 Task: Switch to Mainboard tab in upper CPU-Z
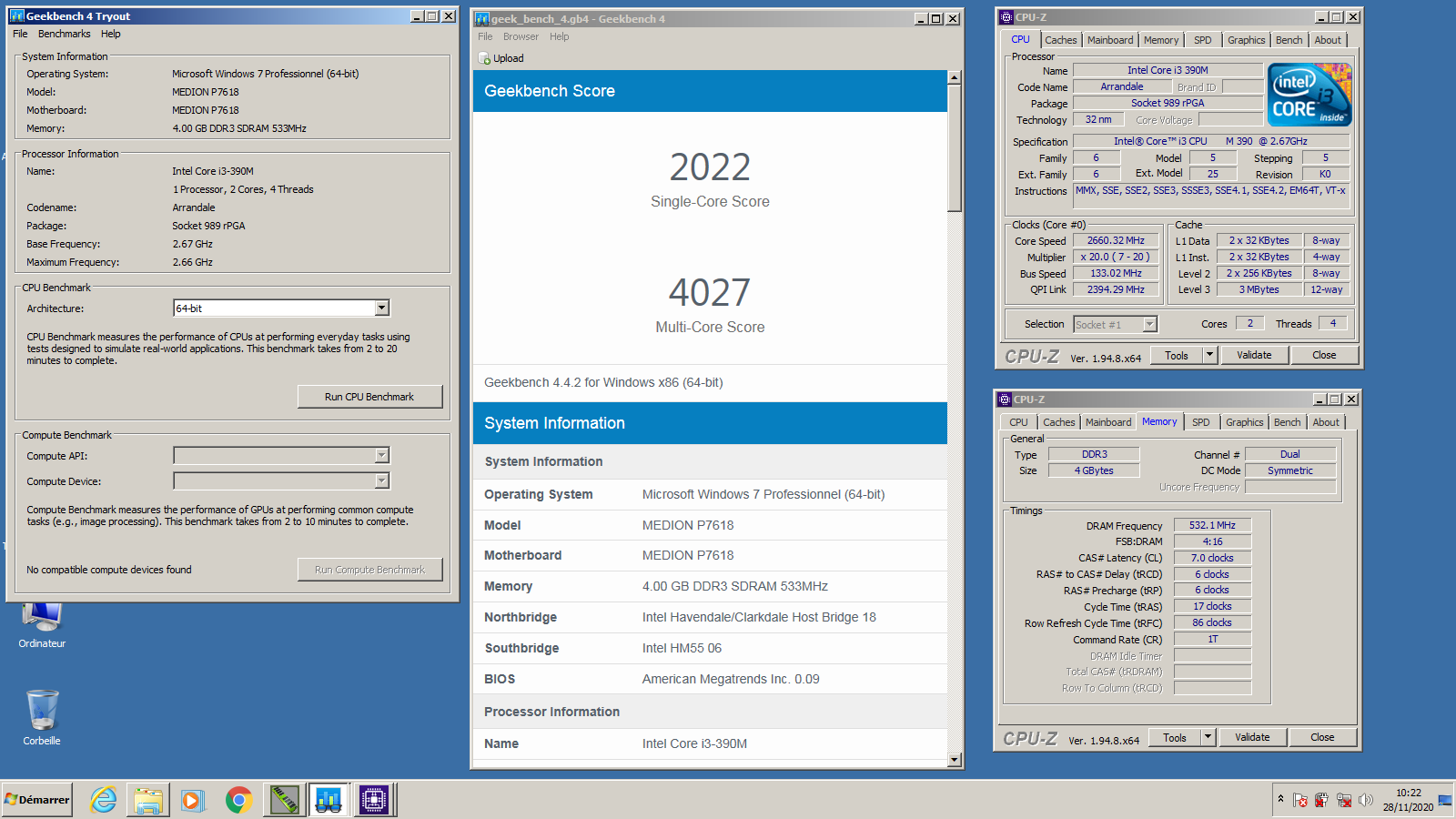(1110, 40)
